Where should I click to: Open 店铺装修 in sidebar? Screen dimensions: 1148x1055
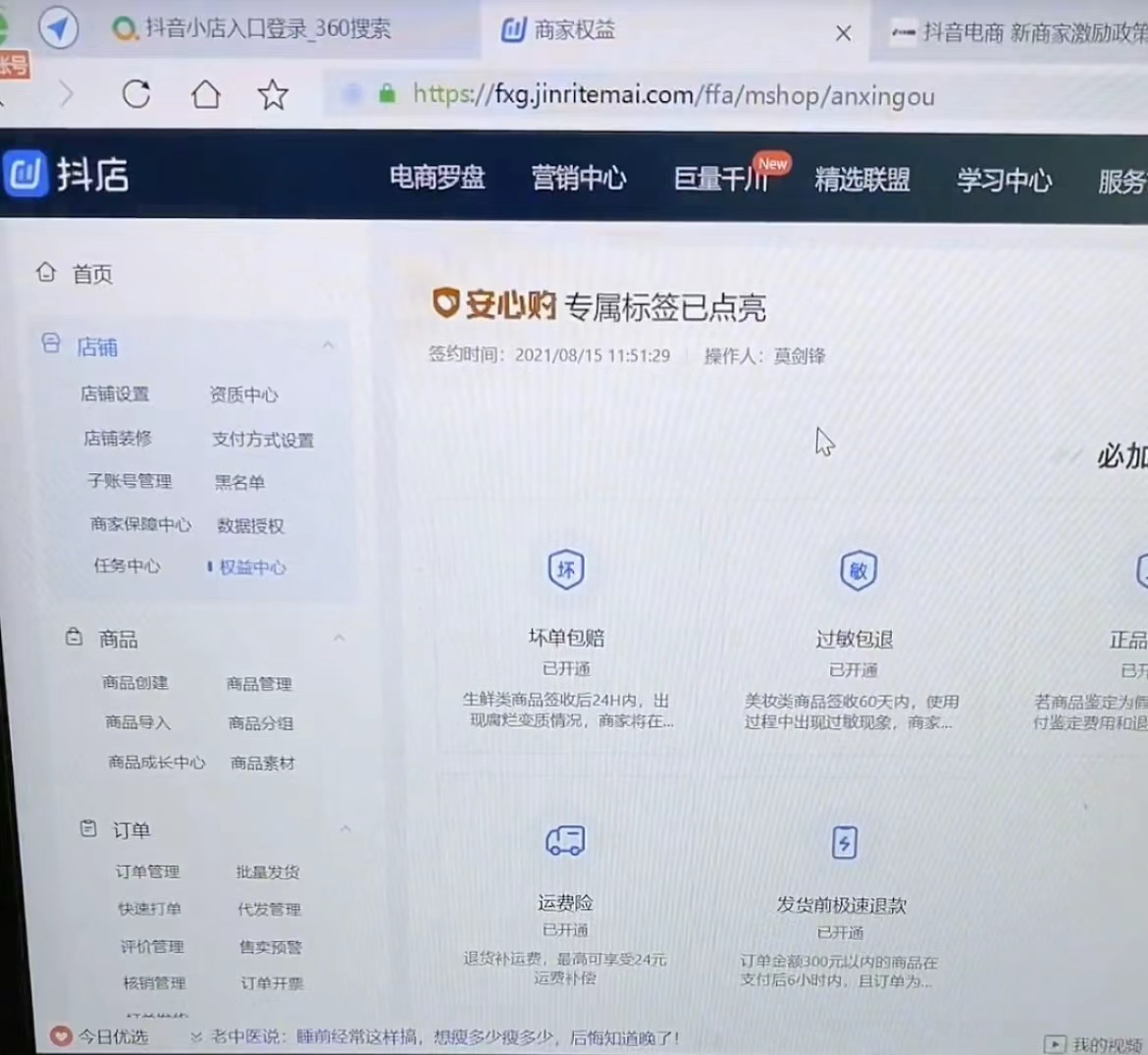point(118,438)
